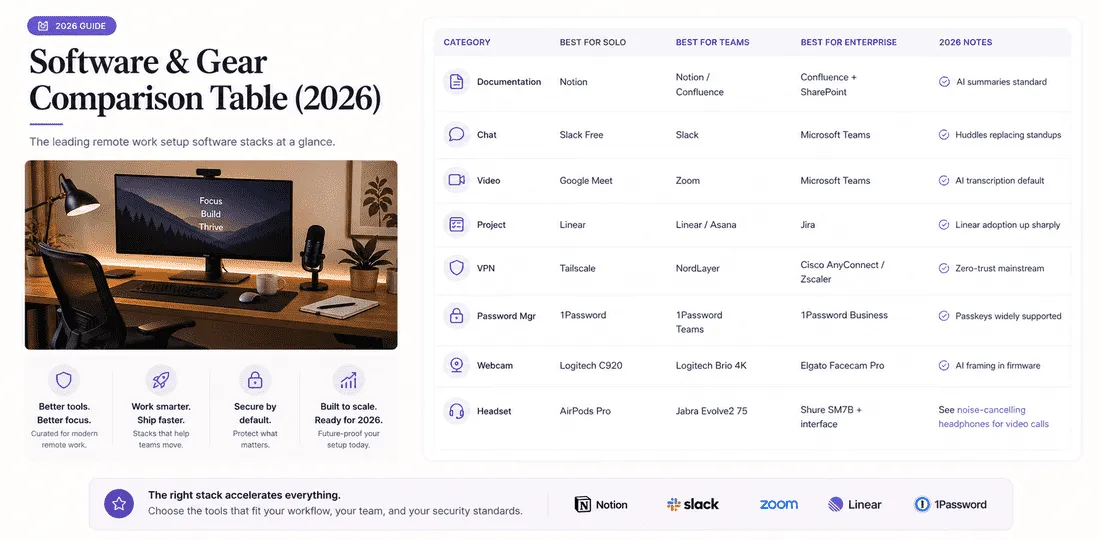Click the Password Mgr lock icon
This screenshot has width=1100, height=540.
coord(457,316)
